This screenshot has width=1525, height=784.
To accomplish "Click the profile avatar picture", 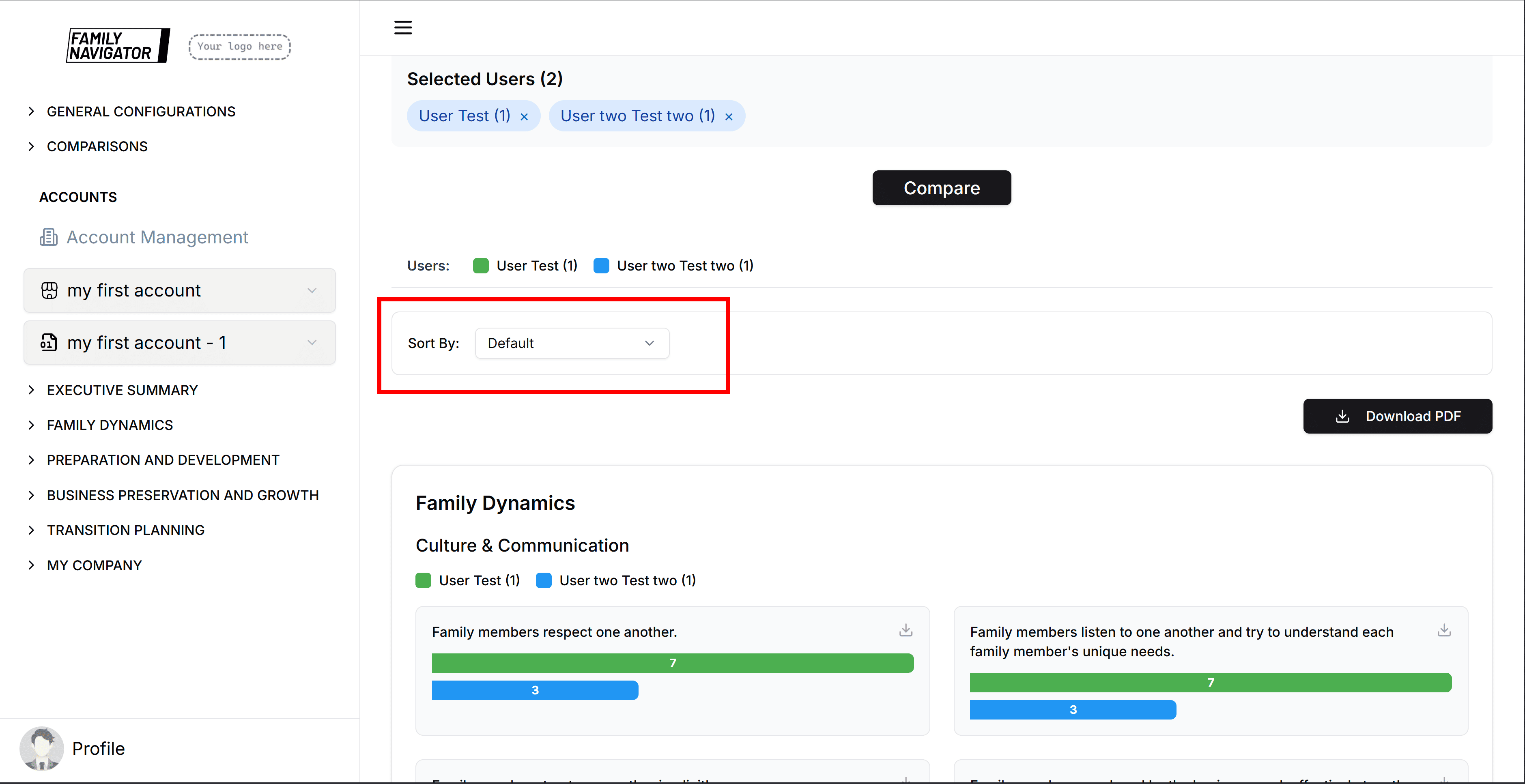I will 41,748.
